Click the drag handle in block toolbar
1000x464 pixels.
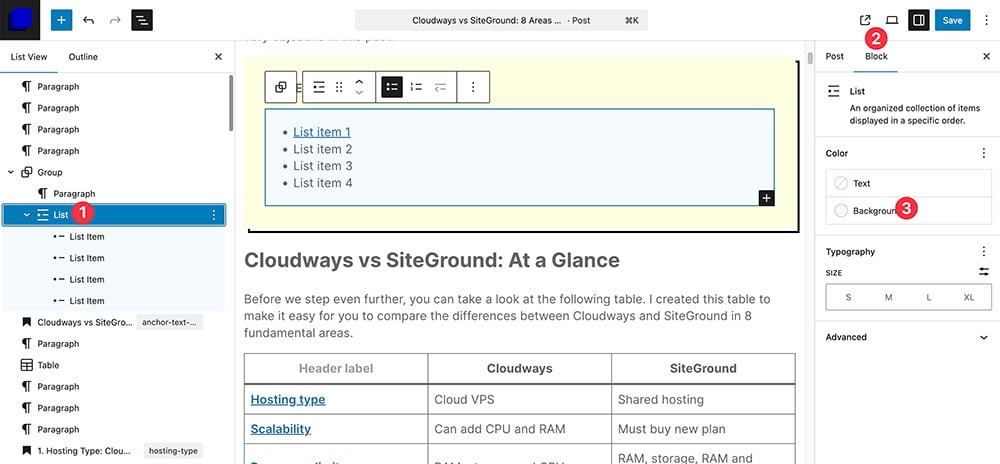click(339, 87)
